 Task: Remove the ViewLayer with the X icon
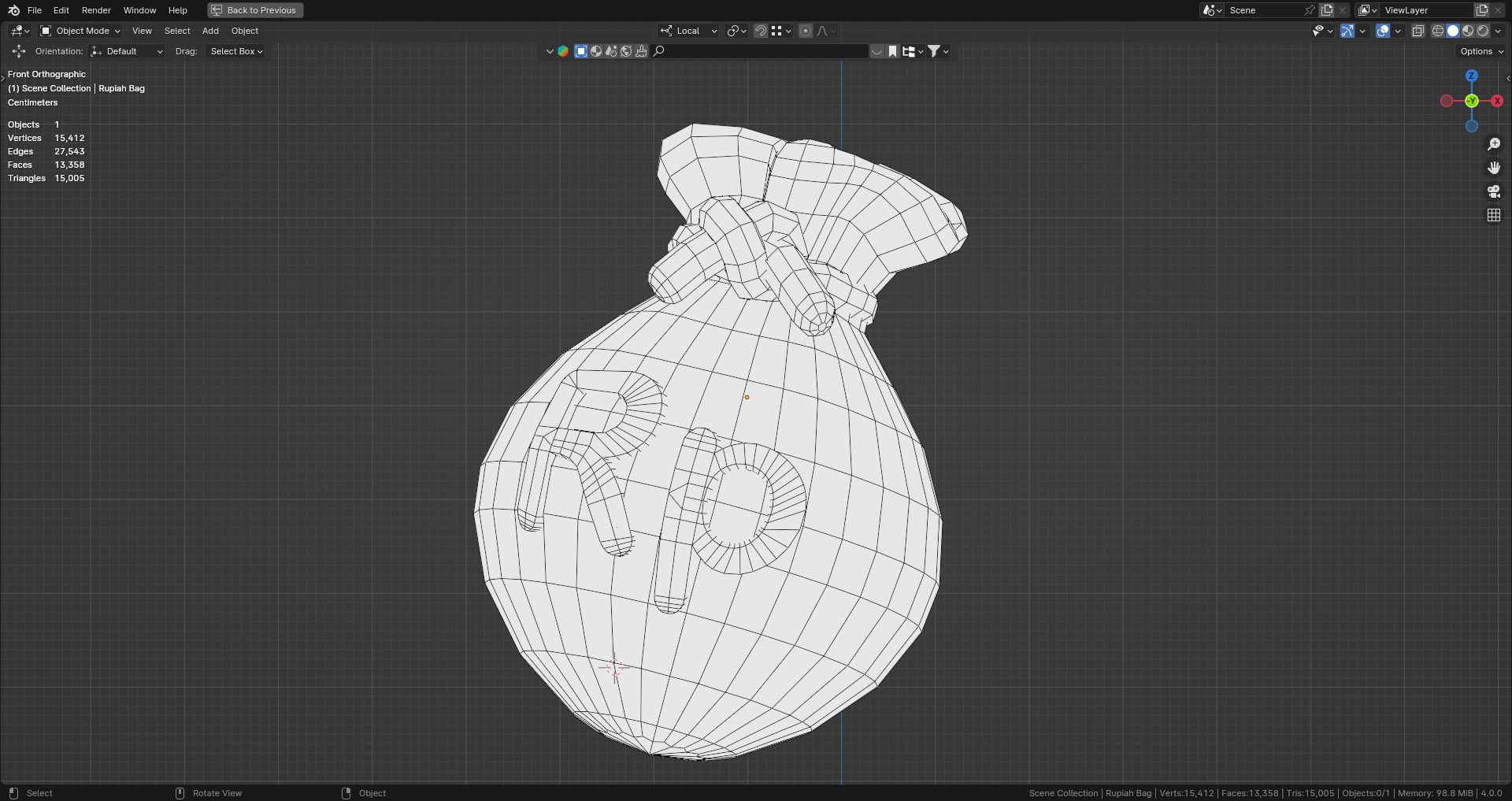tap(1498, 10)
